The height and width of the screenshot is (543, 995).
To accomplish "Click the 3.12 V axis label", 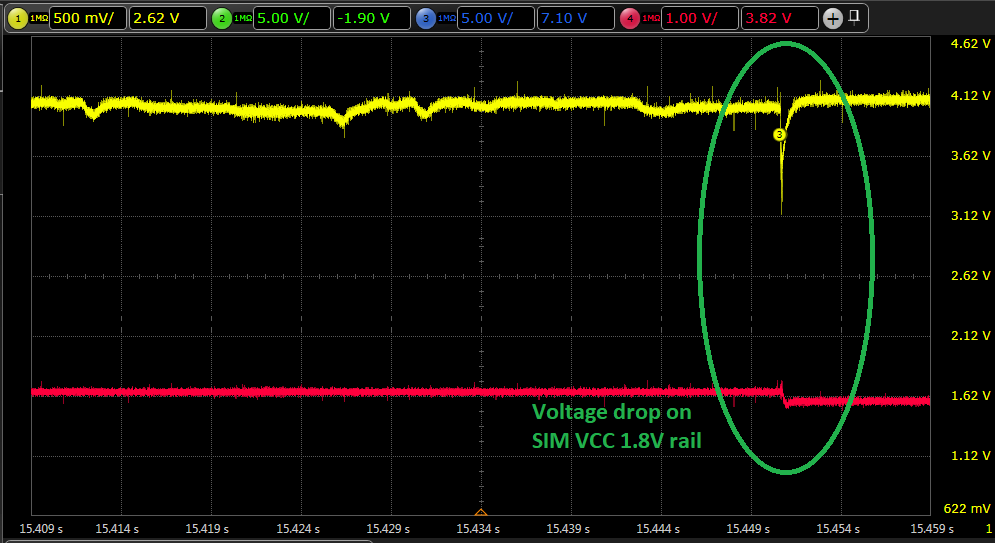I will point(971,216).
